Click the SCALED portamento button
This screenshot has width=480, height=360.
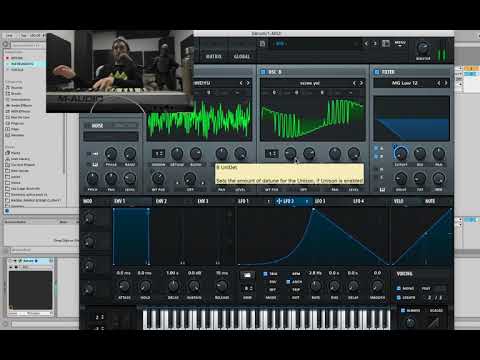point(436,310)
